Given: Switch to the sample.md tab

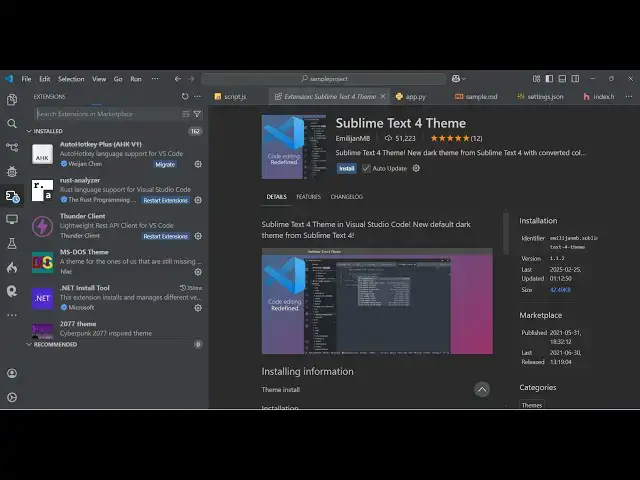Looking at the screenshot, I should [x=481, y=97].
